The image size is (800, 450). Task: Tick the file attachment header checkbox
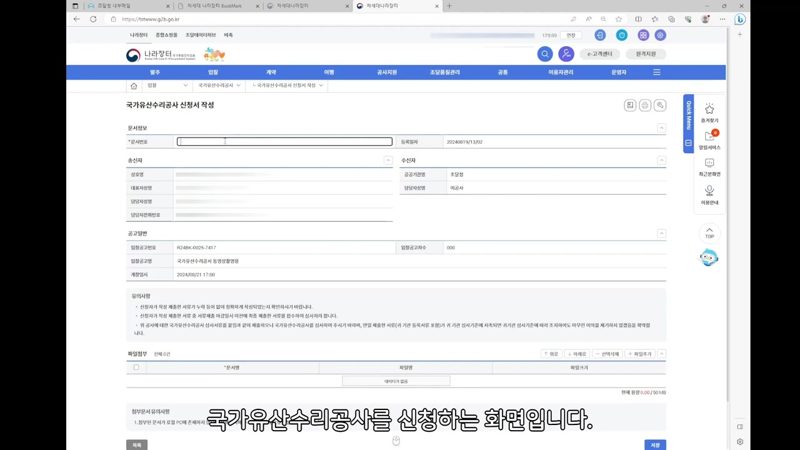136,367
